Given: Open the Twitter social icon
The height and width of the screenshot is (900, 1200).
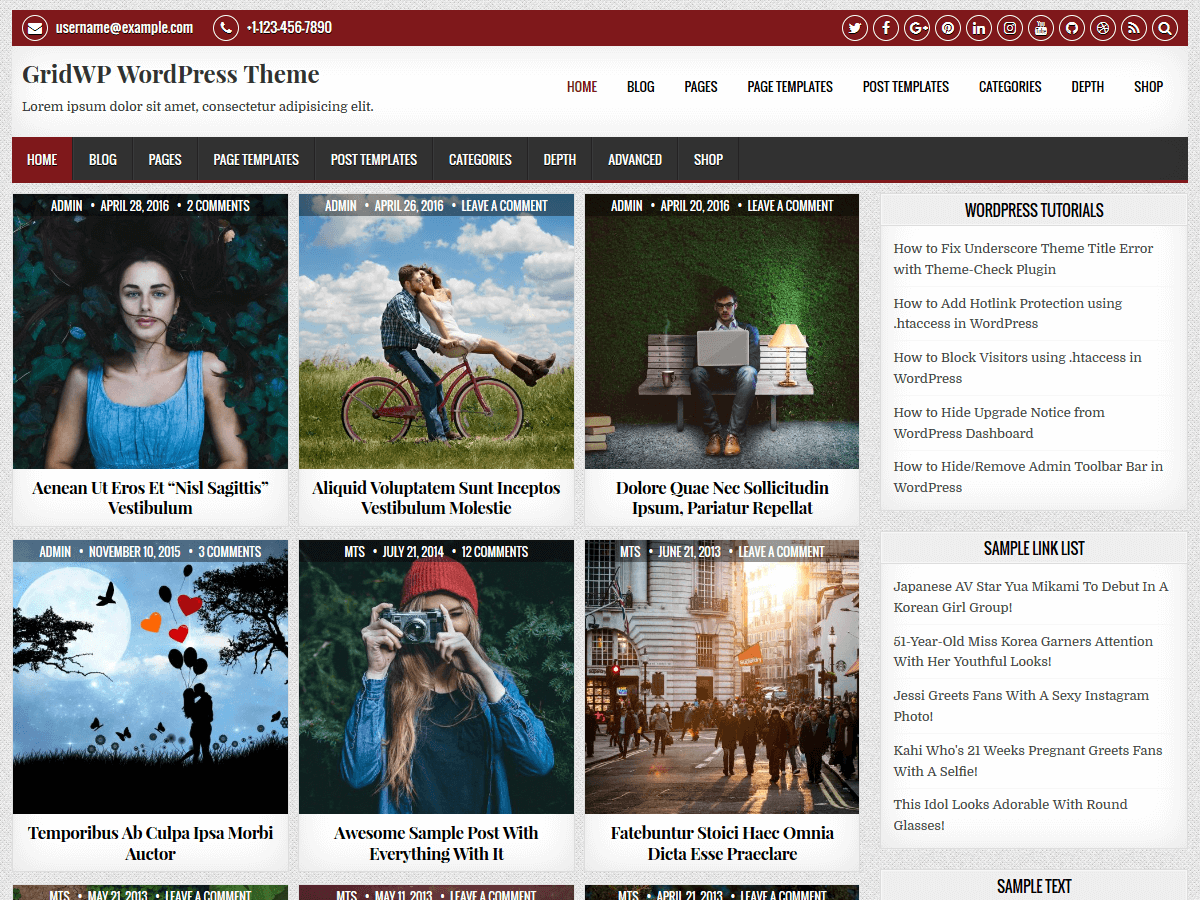Looking at the screenshot, I should 854,28.
